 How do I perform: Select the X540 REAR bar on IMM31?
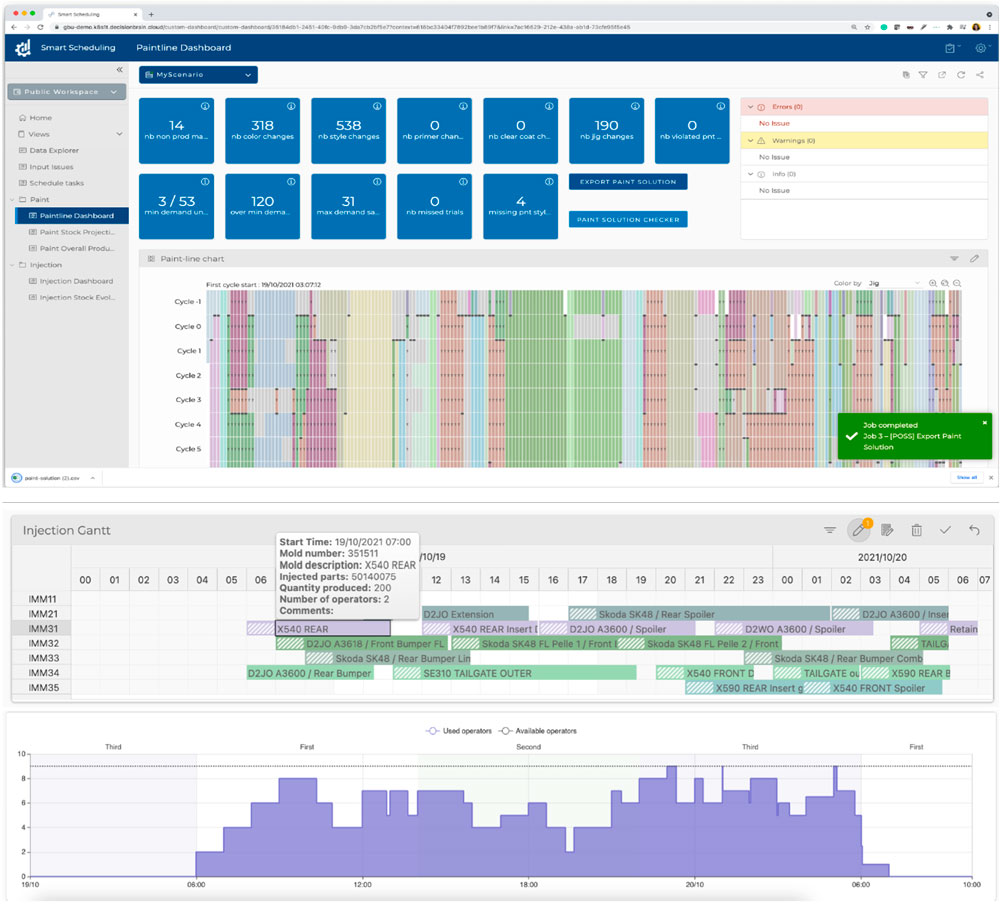(x=332, y=629)
